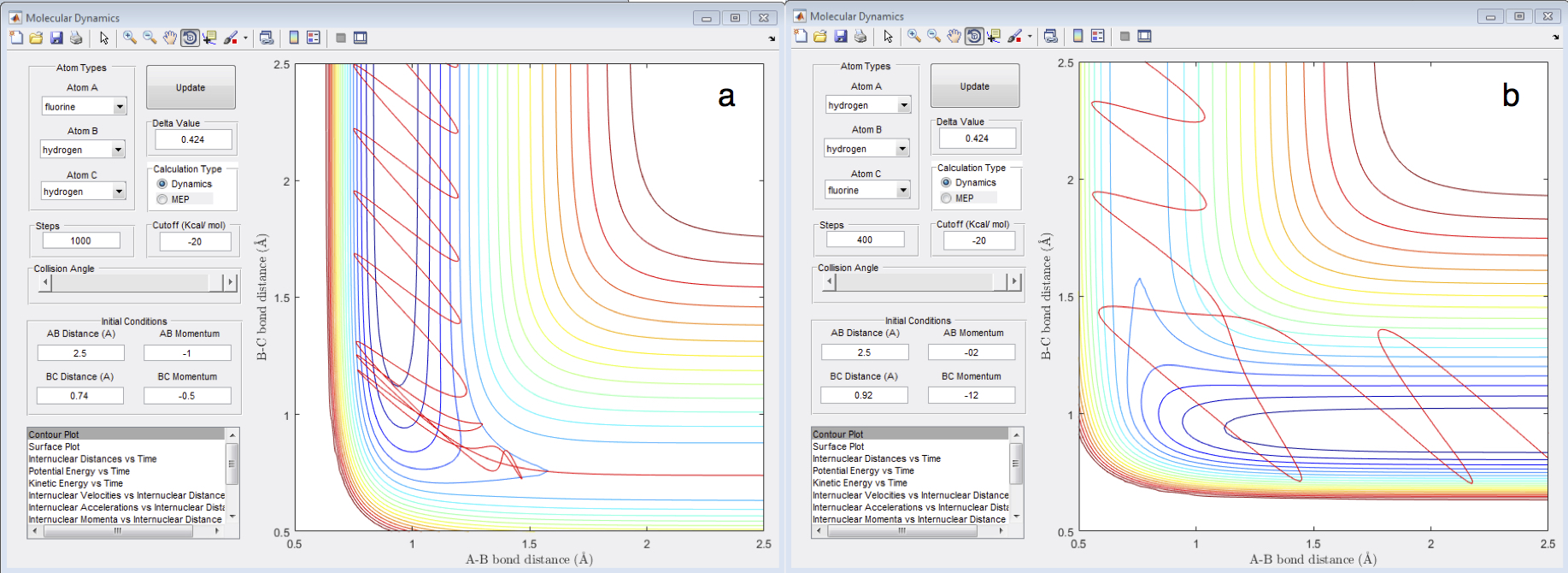
Task: Insert Colorbar using right window toolbar
Action: (1078, 36)
